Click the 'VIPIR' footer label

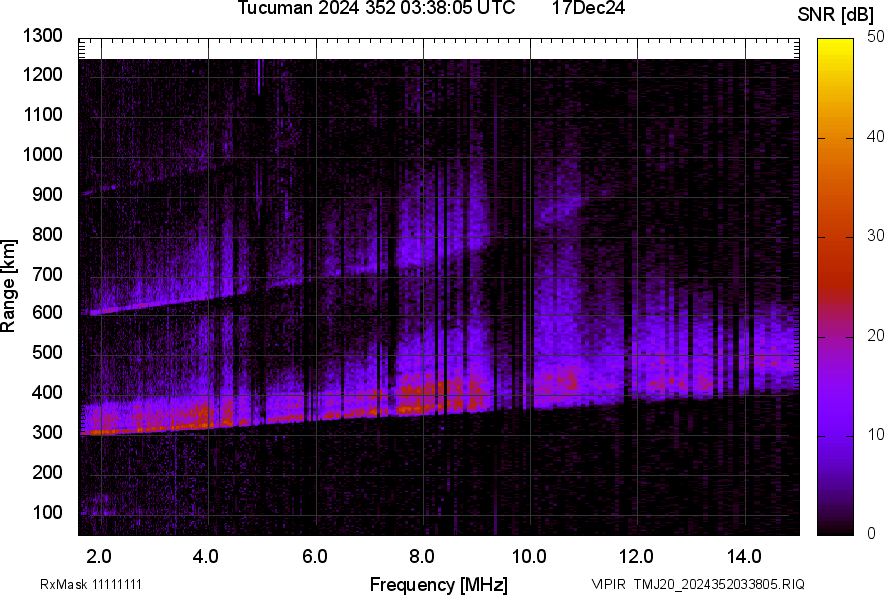pyautogui.click(x=608, y=584)
